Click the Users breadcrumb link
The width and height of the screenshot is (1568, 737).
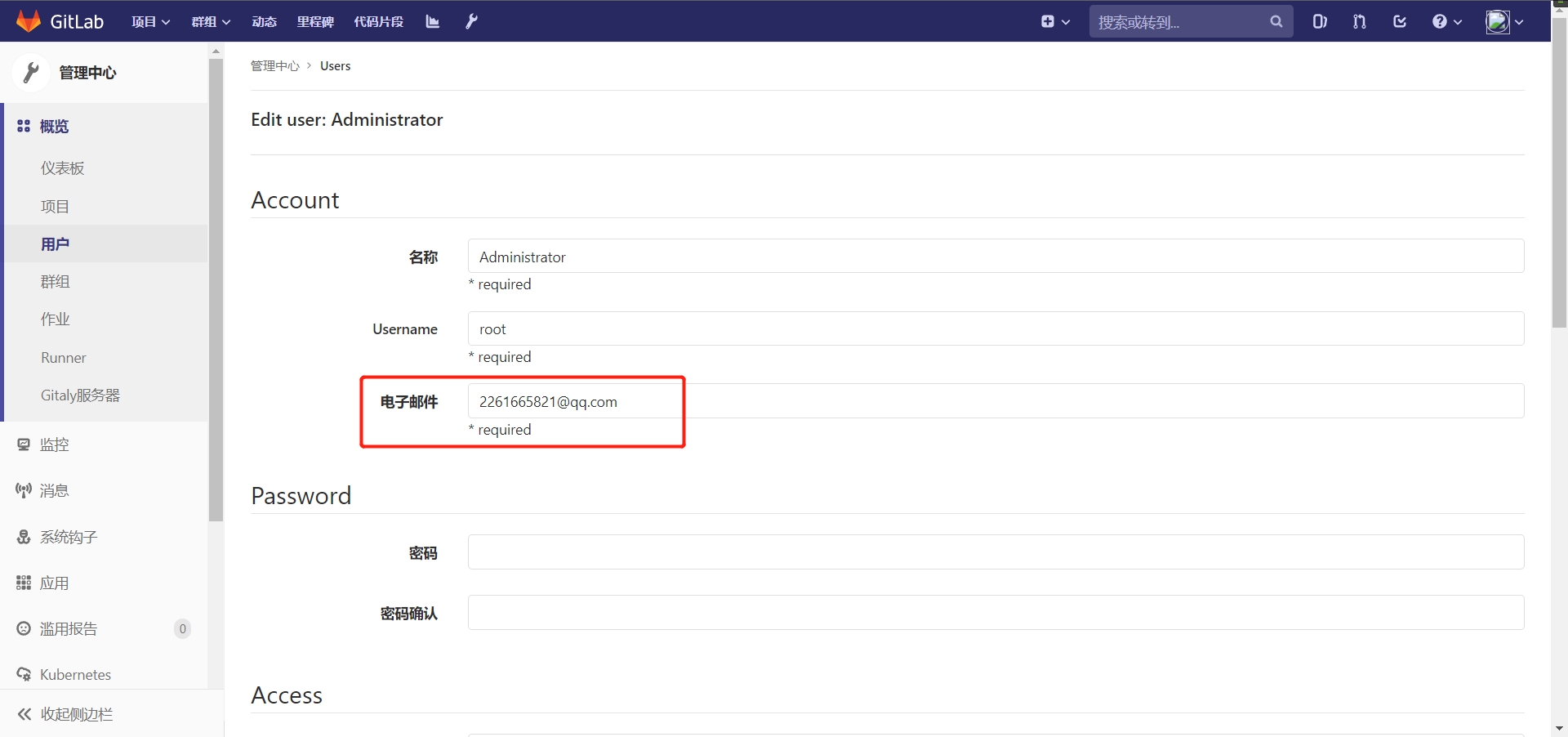(335, 66)
